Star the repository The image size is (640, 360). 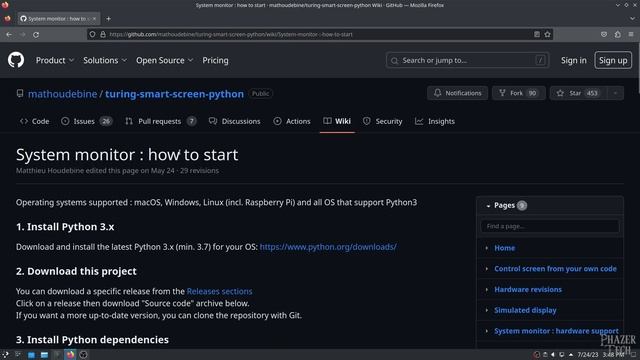click(578, 93)
